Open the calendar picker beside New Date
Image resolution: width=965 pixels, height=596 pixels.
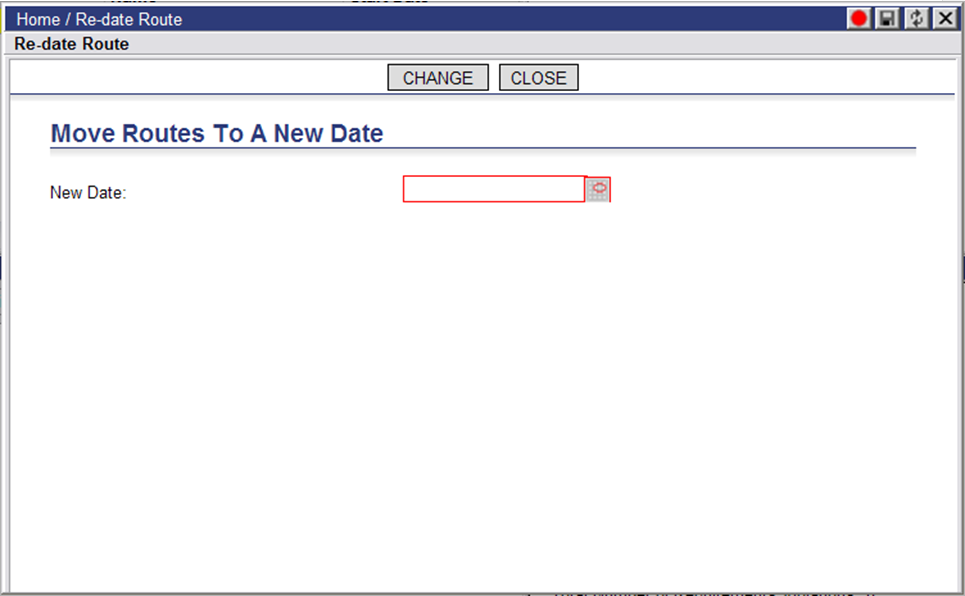tap(598, 190)
